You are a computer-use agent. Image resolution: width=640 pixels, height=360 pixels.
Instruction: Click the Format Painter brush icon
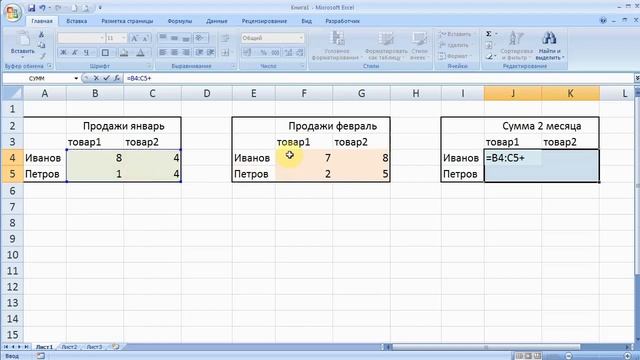(x=42, y=56)
